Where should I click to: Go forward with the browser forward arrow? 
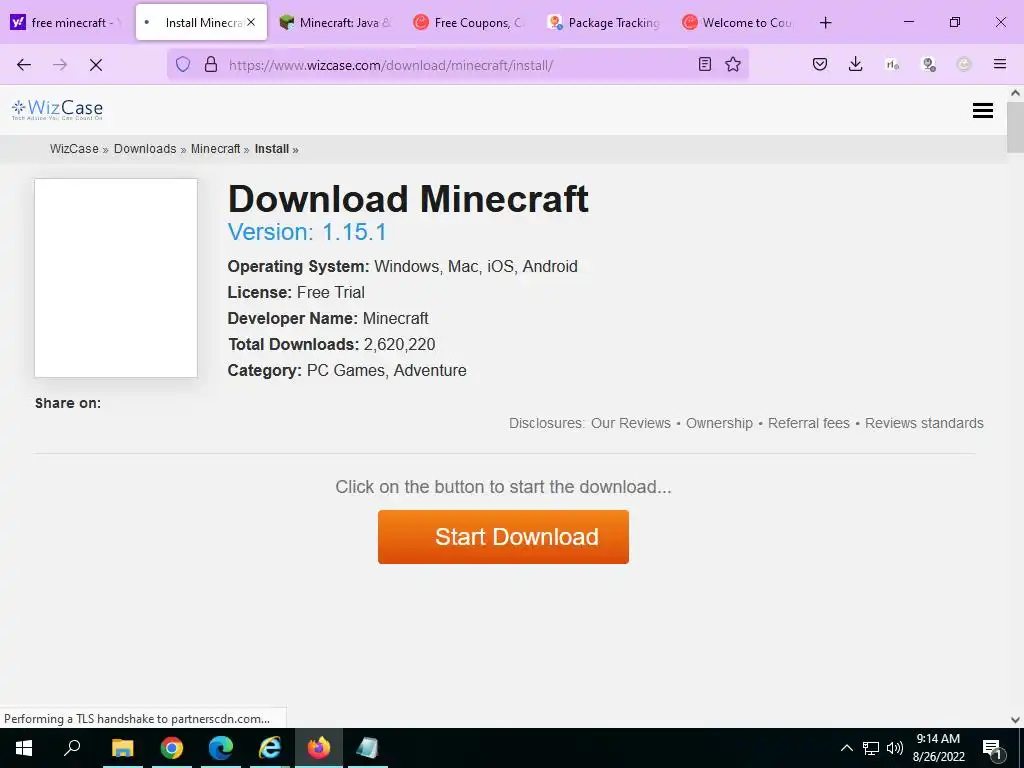[x=60, y=65]
